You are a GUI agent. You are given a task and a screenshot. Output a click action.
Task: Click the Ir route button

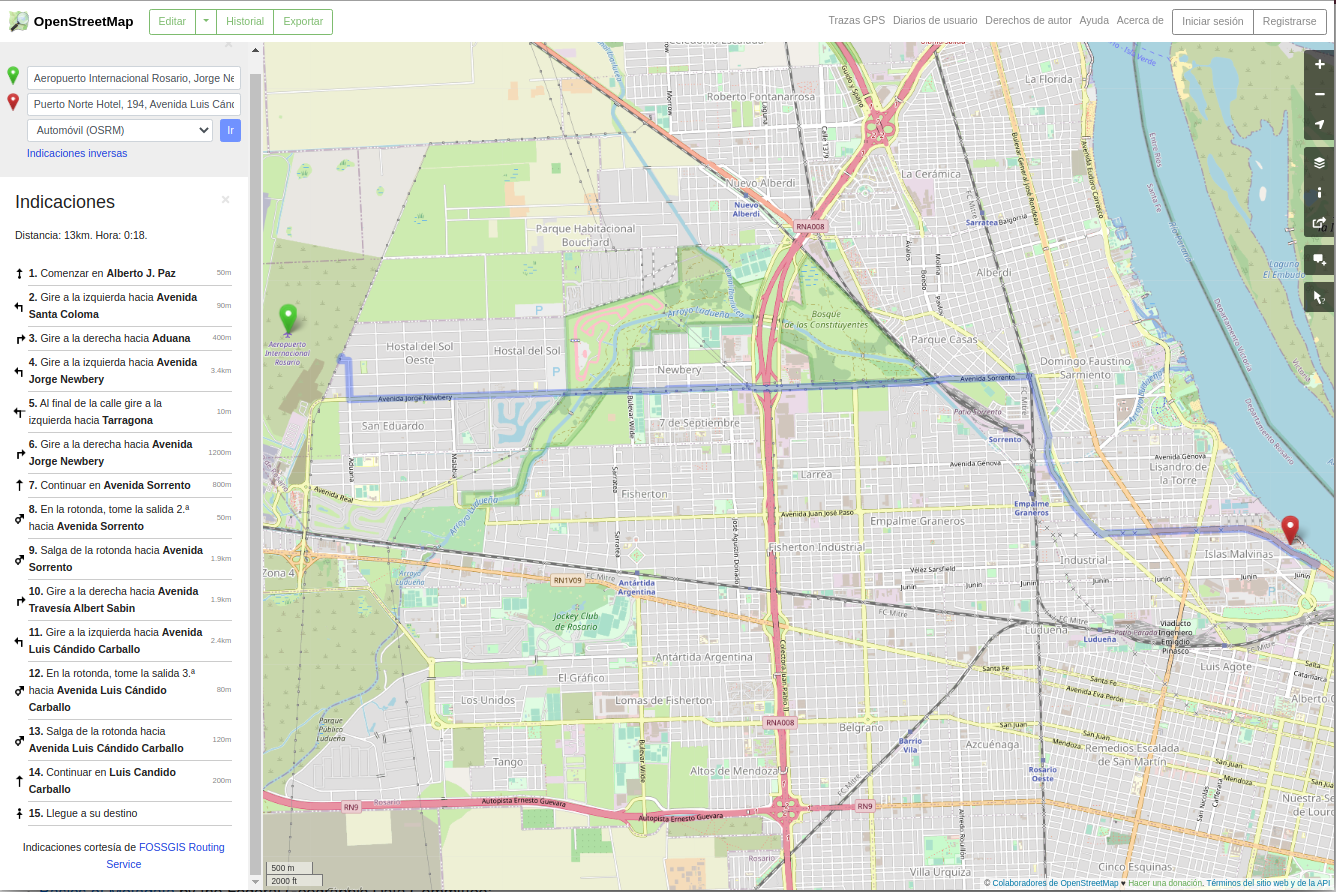(230, 130)
